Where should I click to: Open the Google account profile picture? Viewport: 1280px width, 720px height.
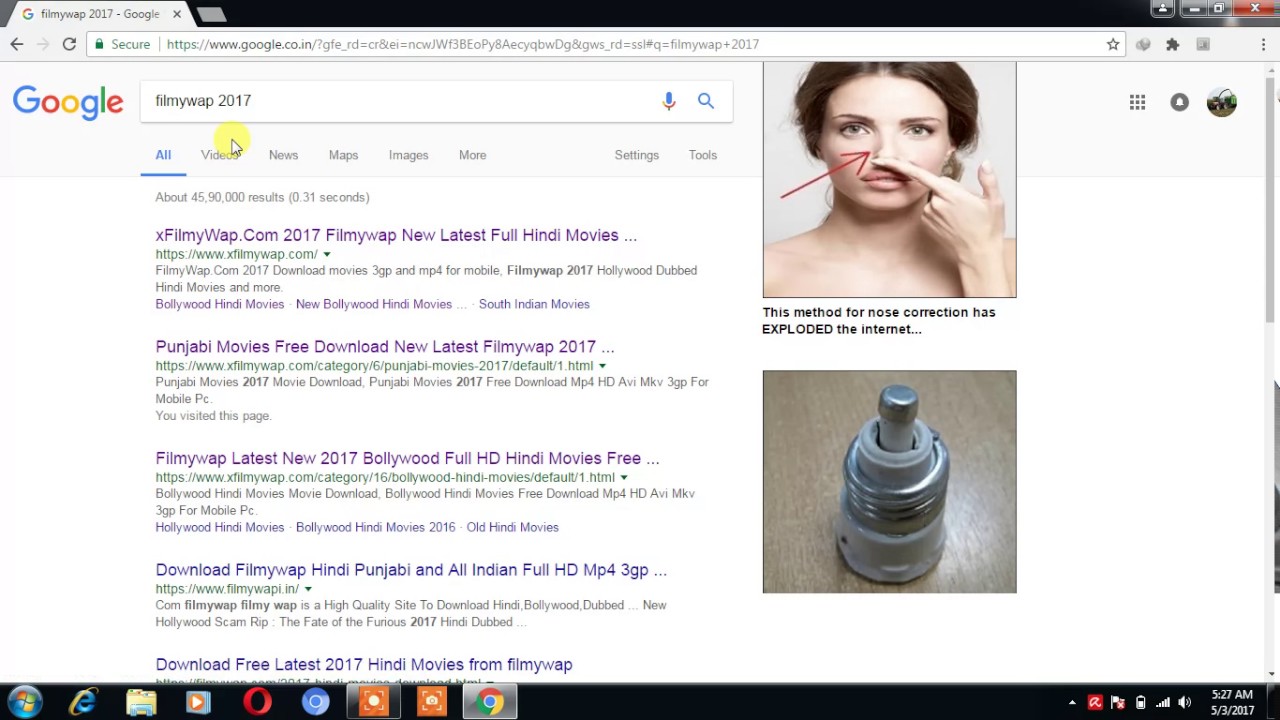coord(1222,102)
